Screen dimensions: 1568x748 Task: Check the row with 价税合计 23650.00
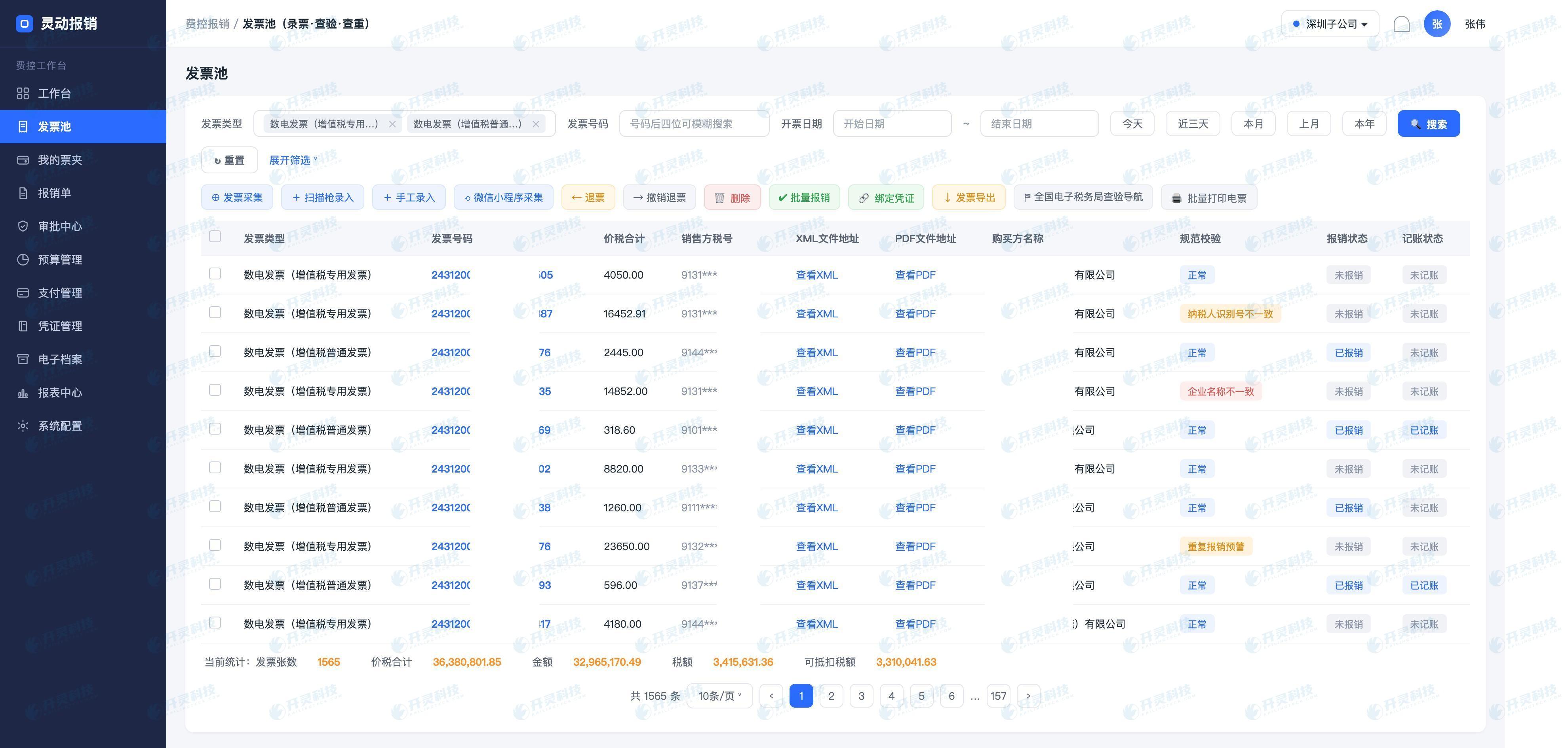point(215,545)
